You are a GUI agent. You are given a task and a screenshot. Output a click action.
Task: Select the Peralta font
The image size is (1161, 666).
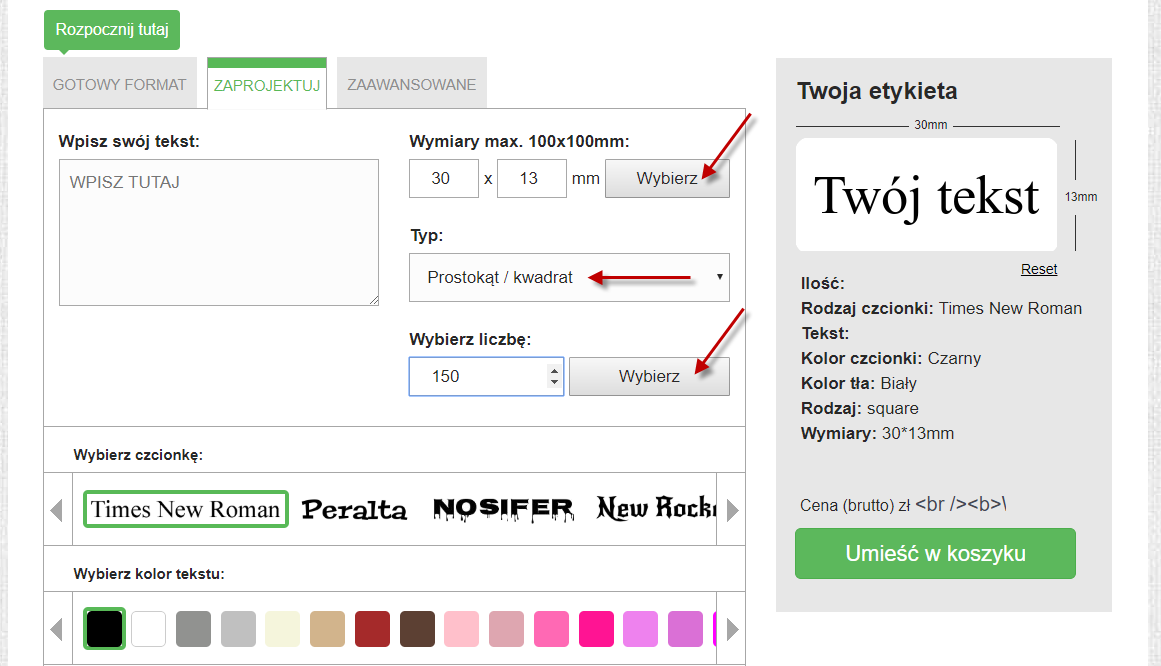(x=354, y=510)
